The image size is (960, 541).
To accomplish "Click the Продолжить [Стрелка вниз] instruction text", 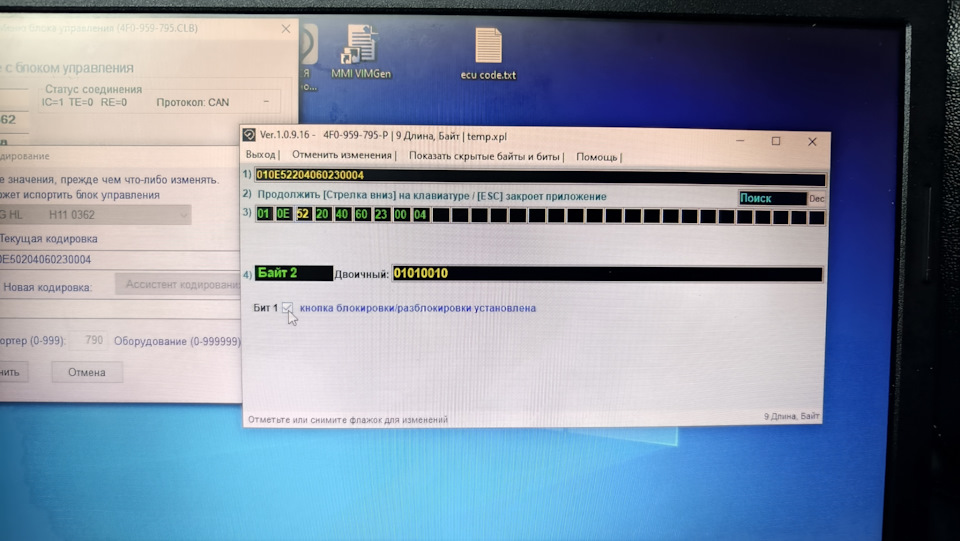I will [432, 196].
